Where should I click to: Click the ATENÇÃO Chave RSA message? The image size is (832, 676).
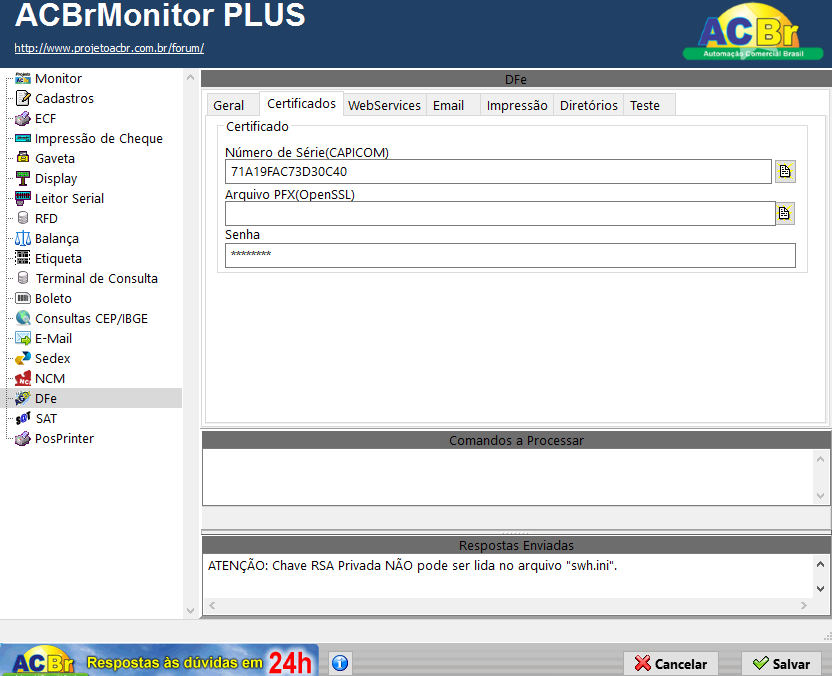pyautogui.click(x=412, y=566)
